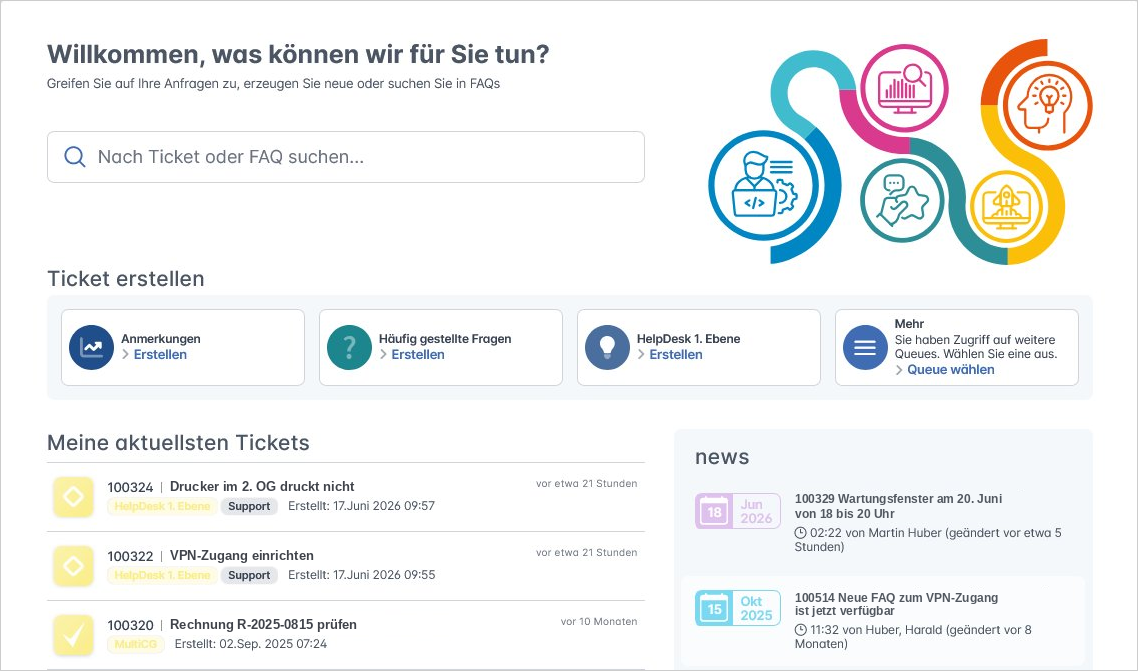Click the Queue wählen link
This screenshot has width=1138, height=671.
click(x=951, y=370)
